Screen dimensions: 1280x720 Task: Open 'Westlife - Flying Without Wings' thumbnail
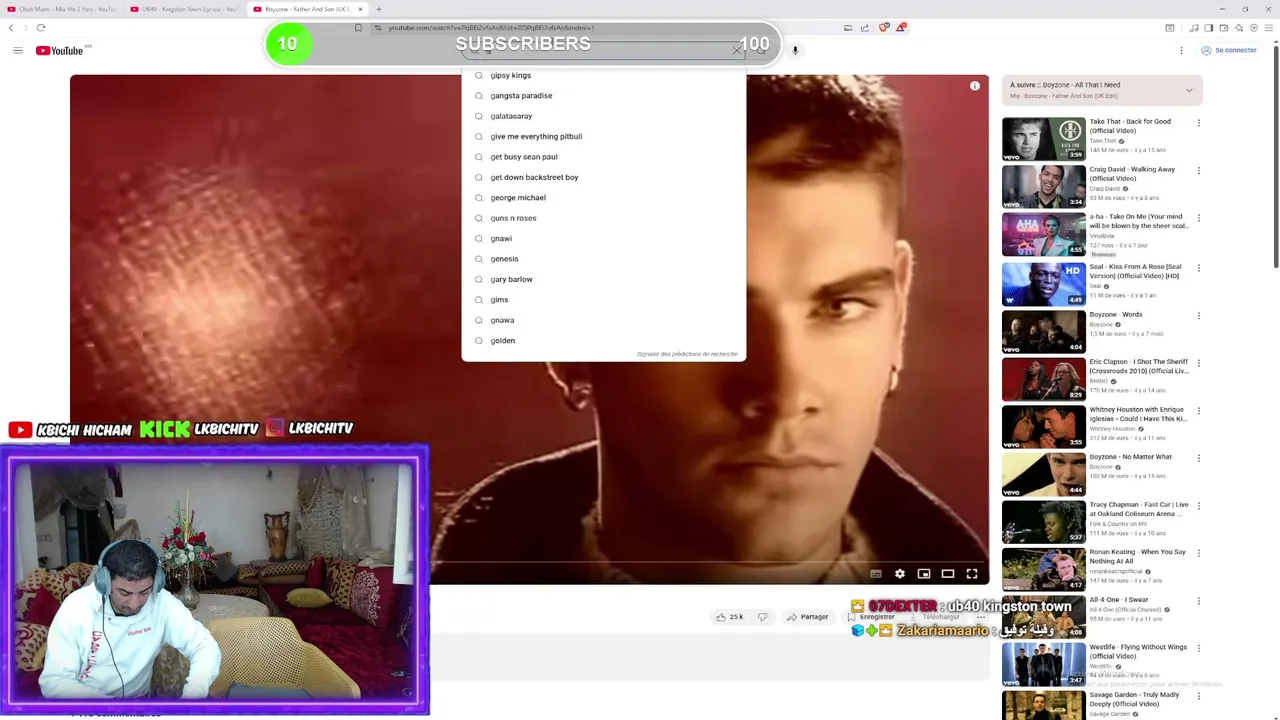(x=1044, y=664)
